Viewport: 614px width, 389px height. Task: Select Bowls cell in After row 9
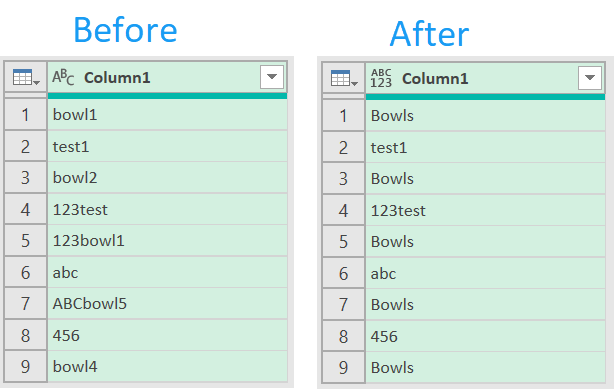point(485,368)
